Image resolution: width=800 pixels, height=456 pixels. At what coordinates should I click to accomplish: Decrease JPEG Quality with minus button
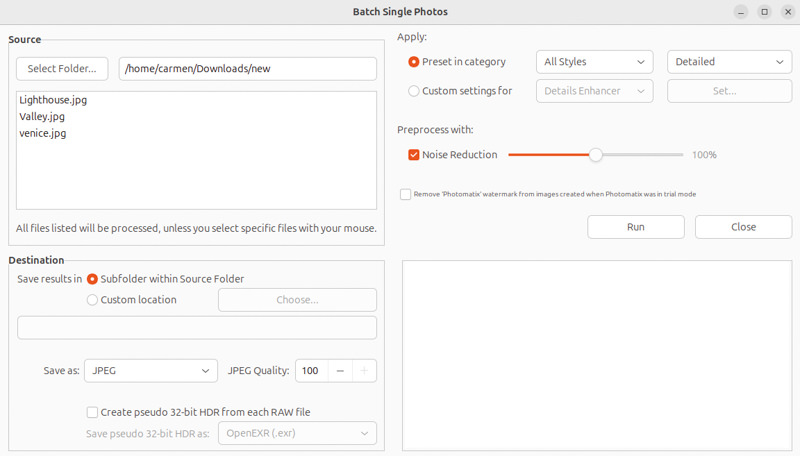pos(340,371)
